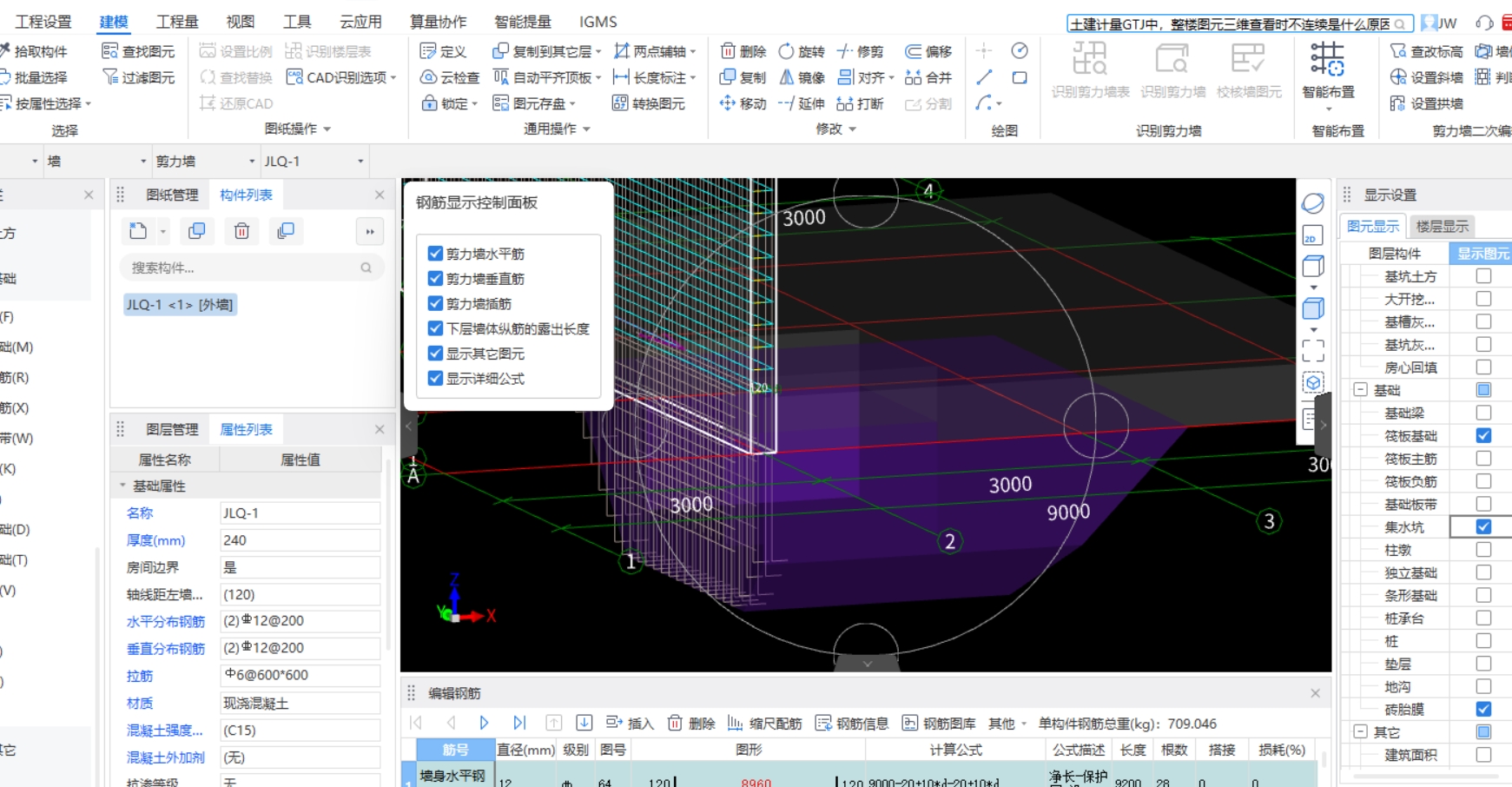The height and width of the screenshot is (787, 1512).
Task: Uncheck 砖胎膜 display checkbox
Action: (1483, 709)
